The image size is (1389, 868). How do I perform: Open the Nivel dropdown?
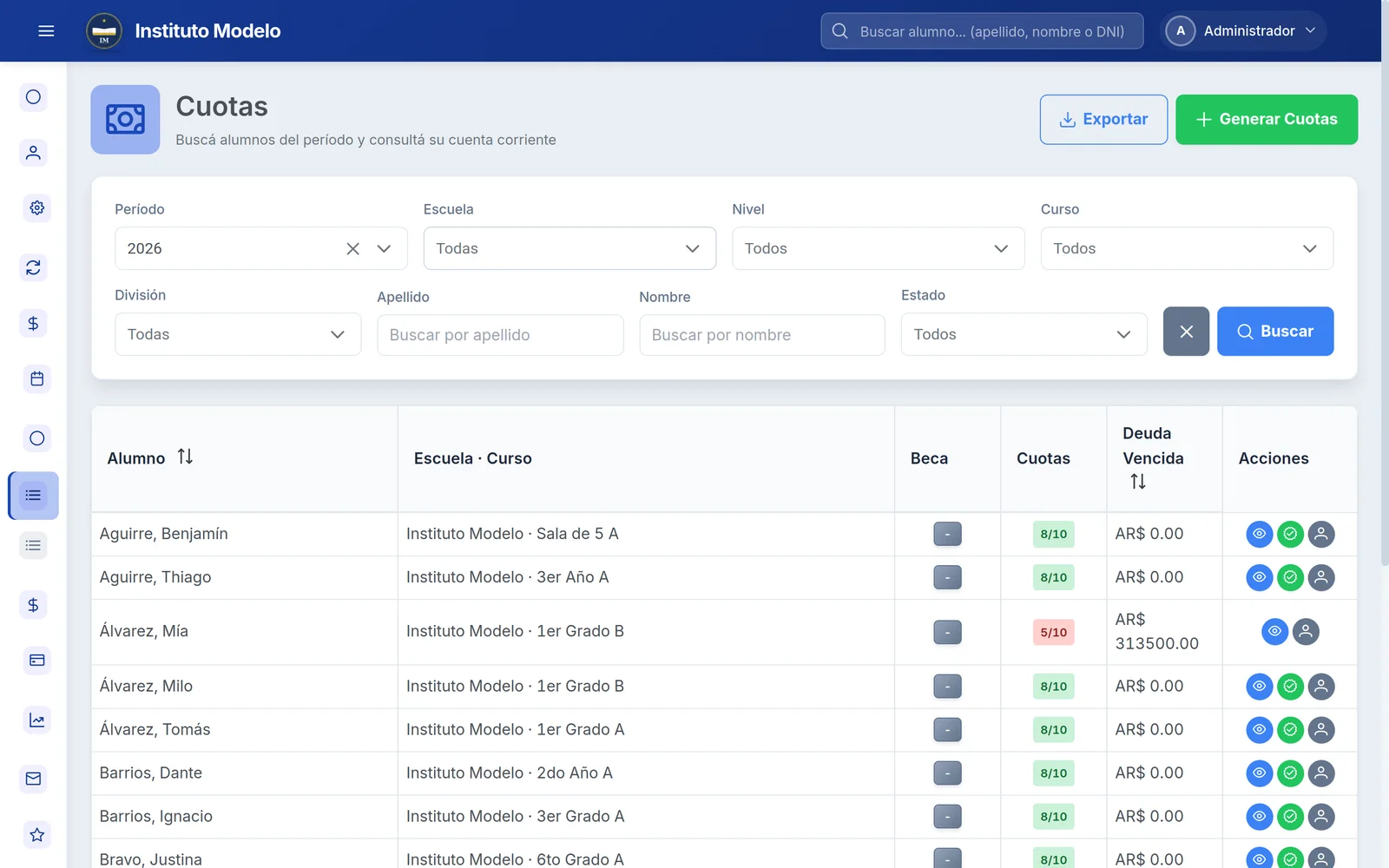pyautogui.click(x=878, y=248)
